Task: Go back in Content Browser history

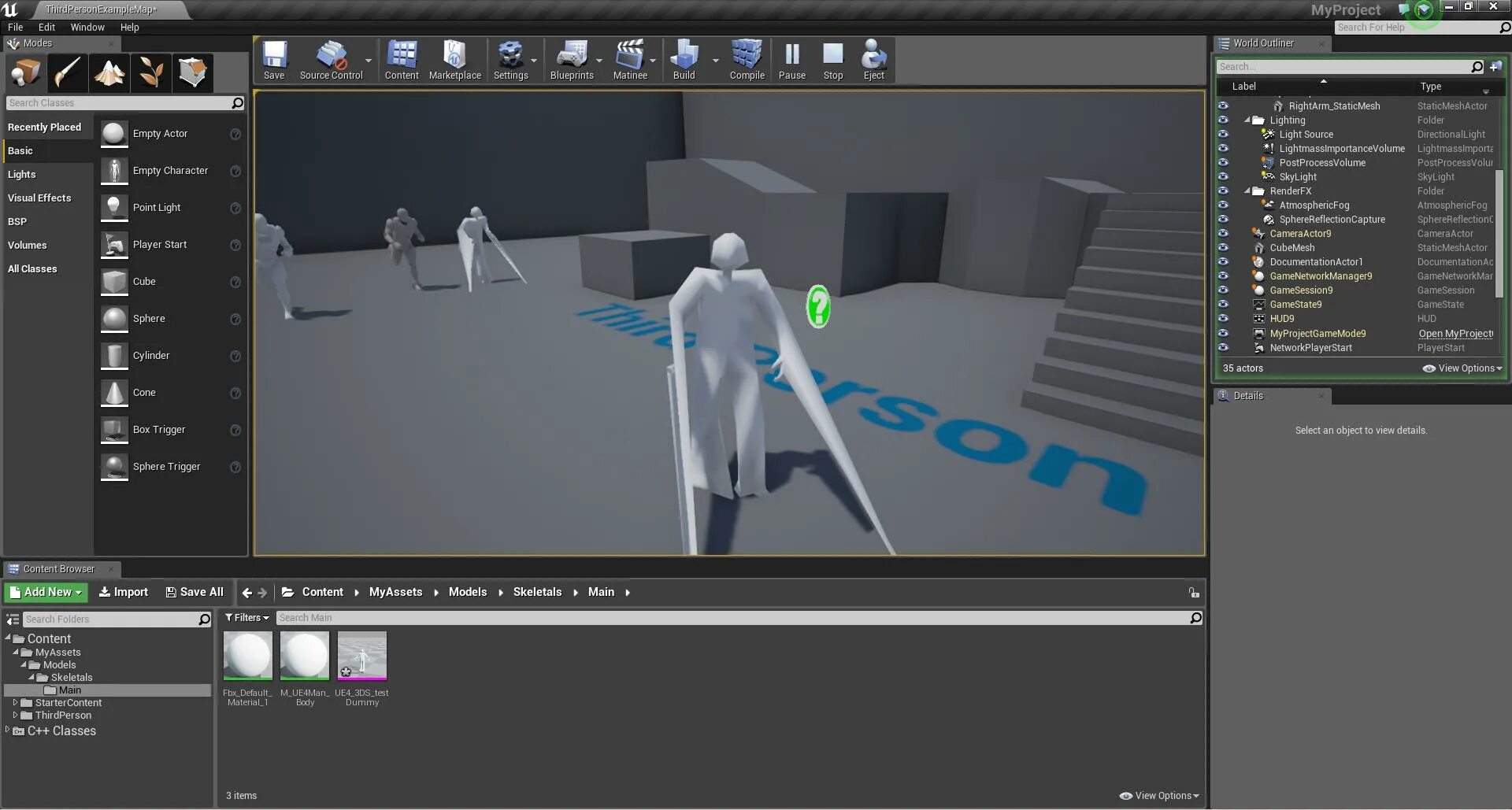Action: pos(246,593)
